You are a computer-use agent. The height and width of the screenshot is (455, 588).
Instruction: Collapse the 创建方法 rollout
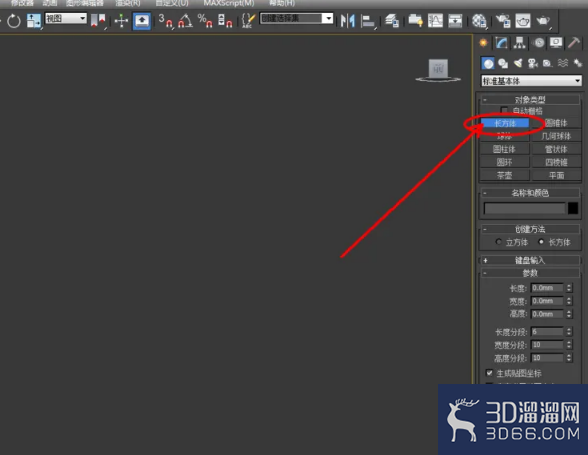[530, 229]
